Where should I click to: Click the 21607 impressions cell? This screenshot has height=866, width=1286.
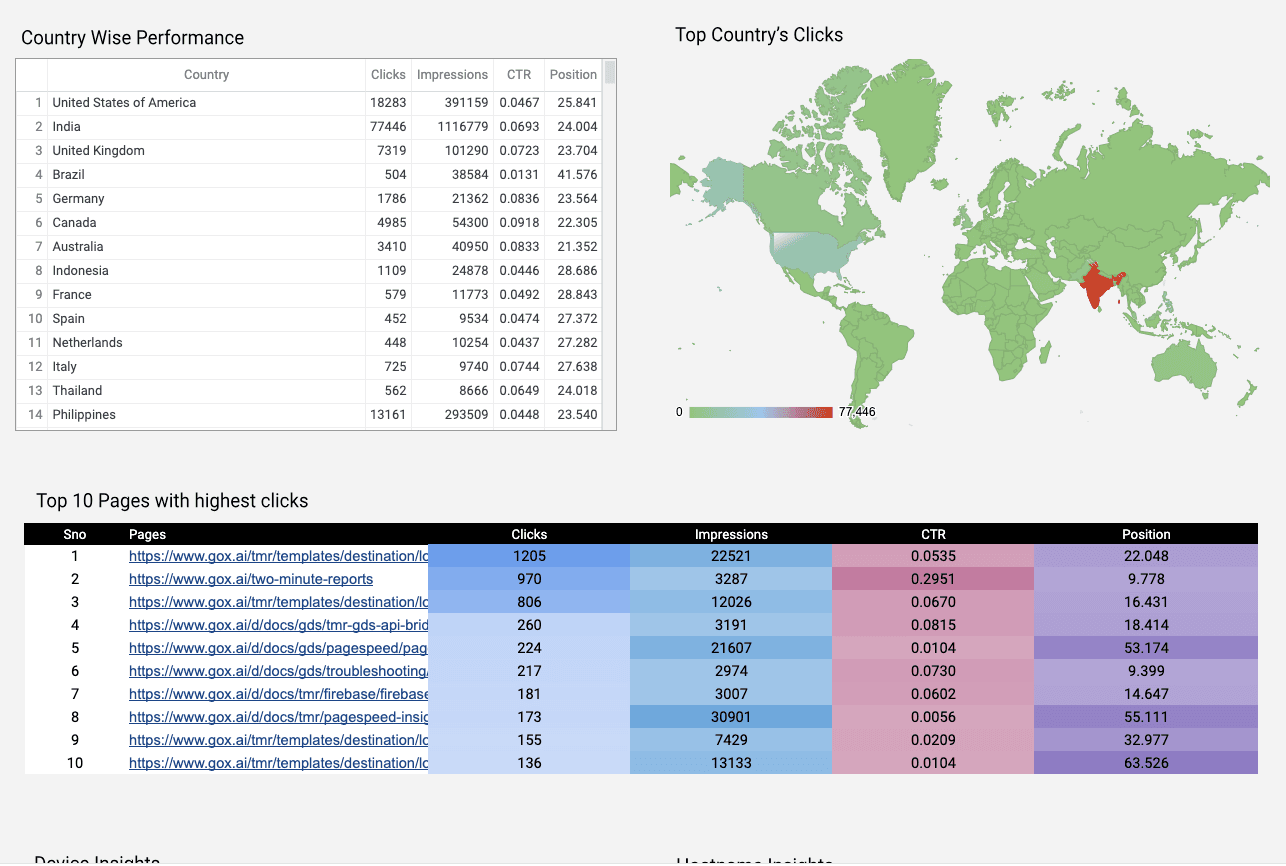731,648
